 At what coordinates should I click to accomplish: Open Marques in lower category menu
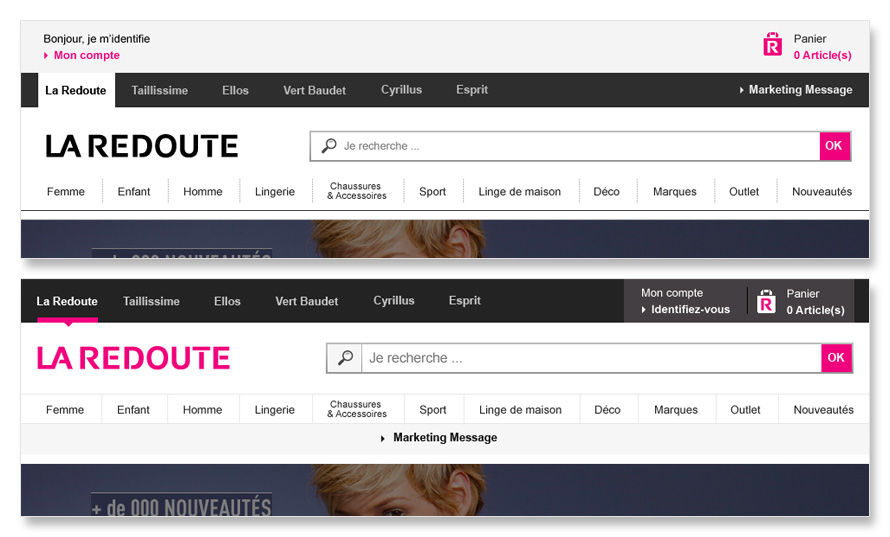tap(675, 410)
